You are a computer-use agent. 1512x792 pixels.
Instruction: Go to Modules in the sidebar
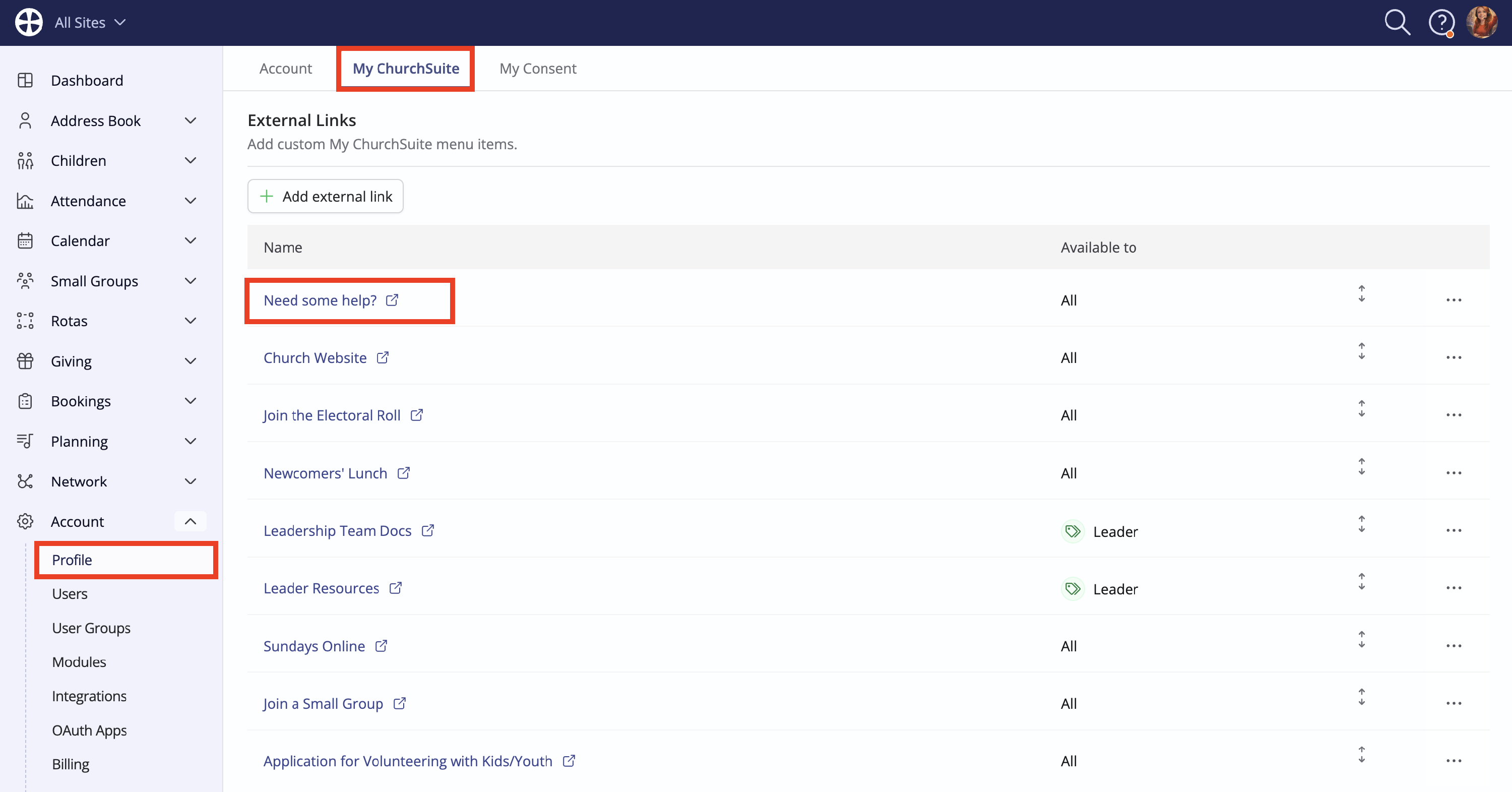79,661
